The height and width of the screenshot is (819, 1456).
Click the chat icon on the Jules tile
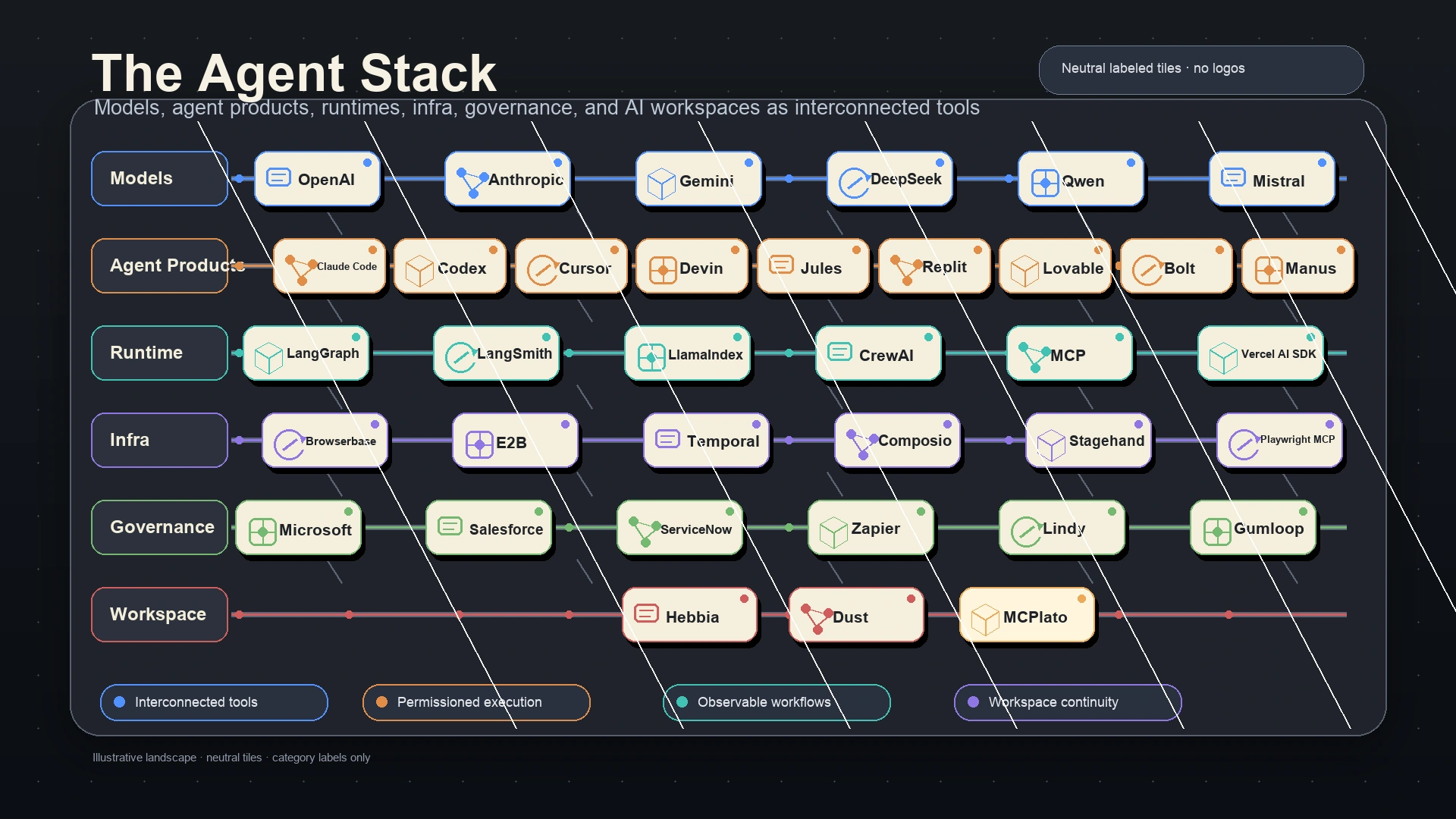[781, 265]
